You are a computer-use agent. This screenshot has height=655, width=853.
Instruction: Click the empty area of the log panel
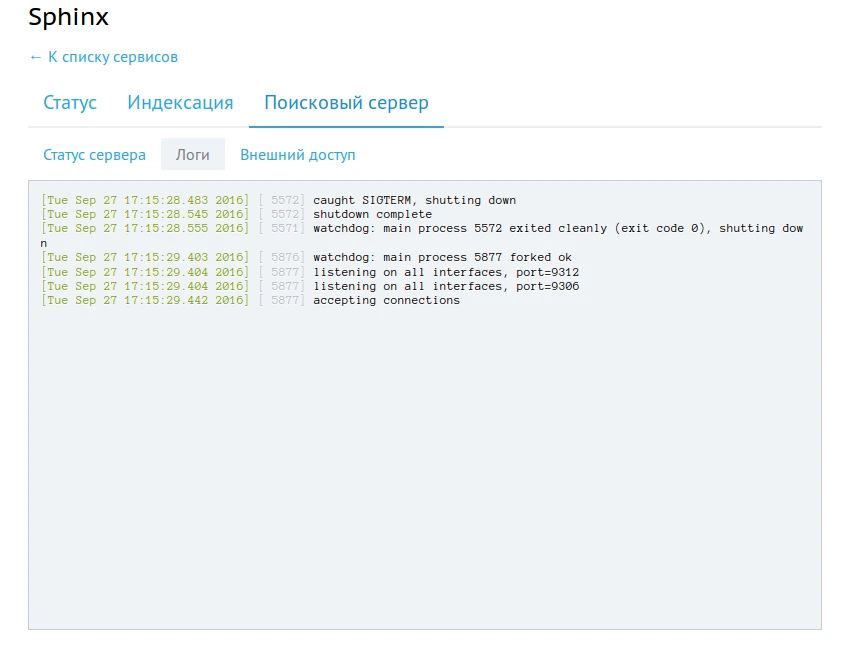424,470
